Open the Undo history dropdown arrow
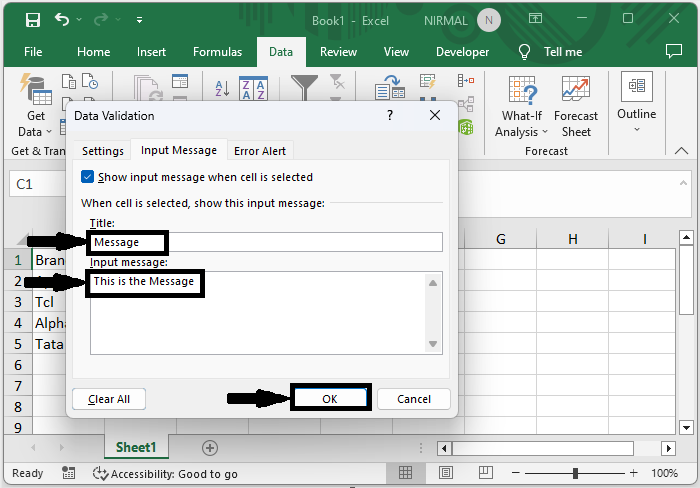 pos(79,20)
